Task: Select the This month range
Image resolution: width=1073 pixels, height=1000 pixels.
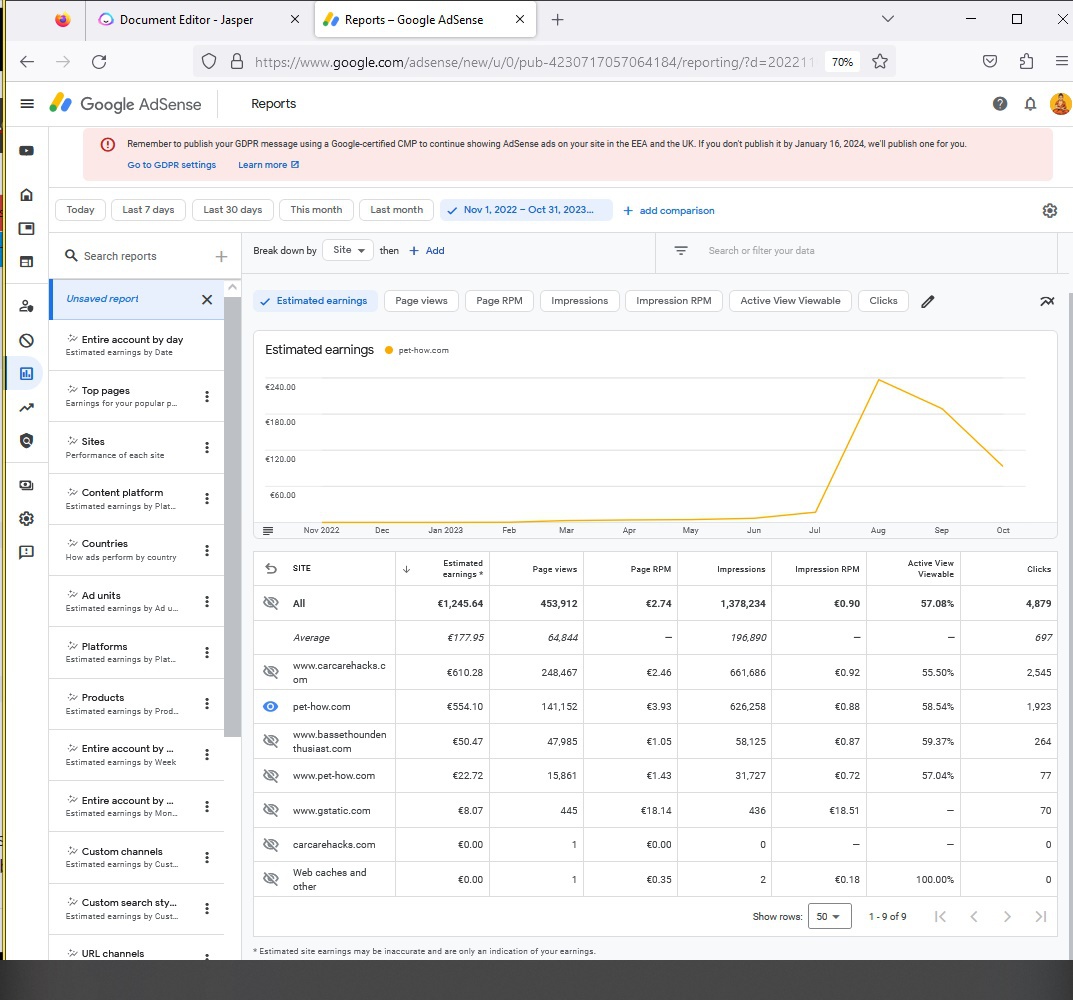Action: [x=316, y=210]
